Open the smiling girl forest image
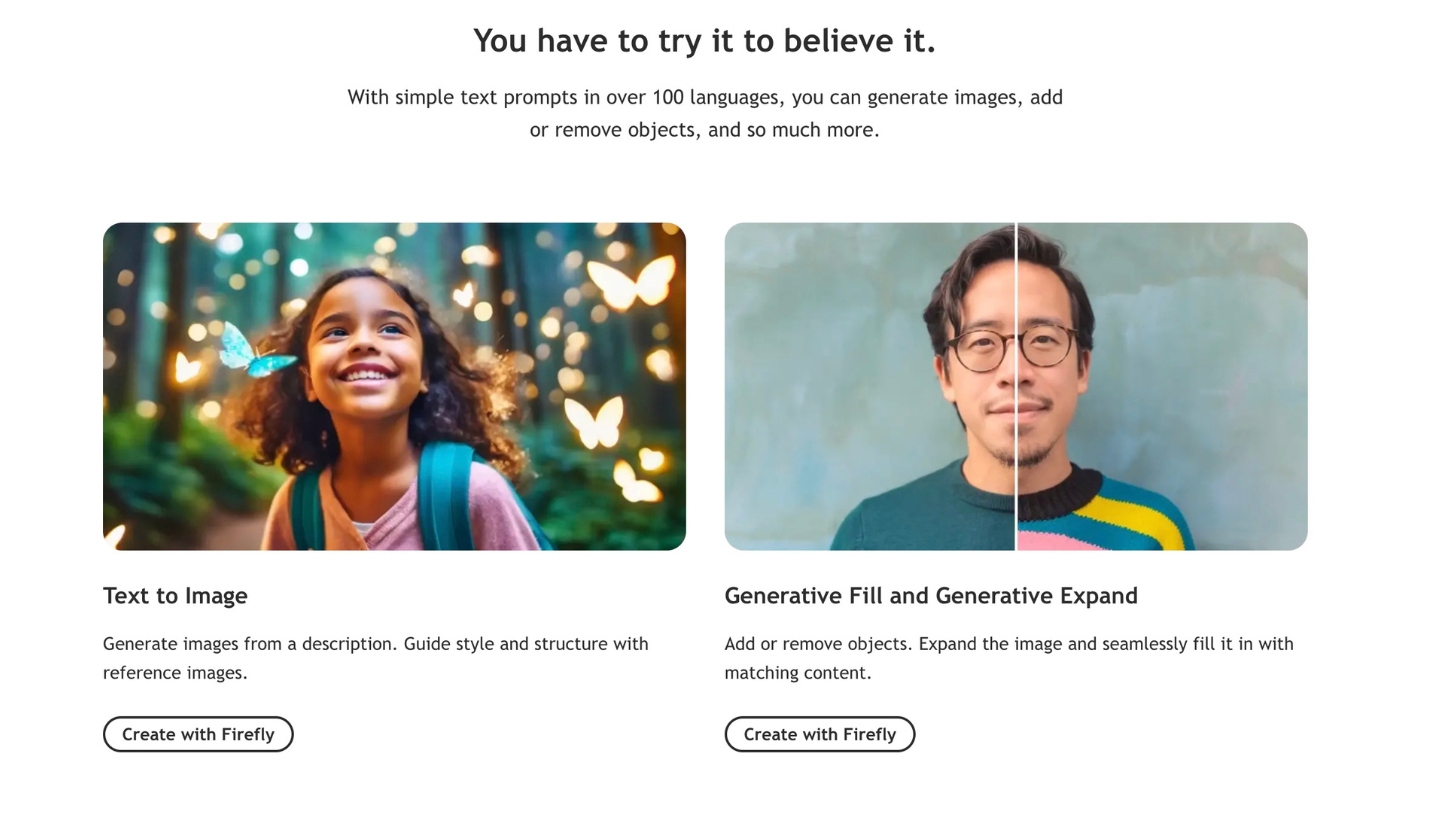This screenshot has width=1456, height=816. click(394, 386)
